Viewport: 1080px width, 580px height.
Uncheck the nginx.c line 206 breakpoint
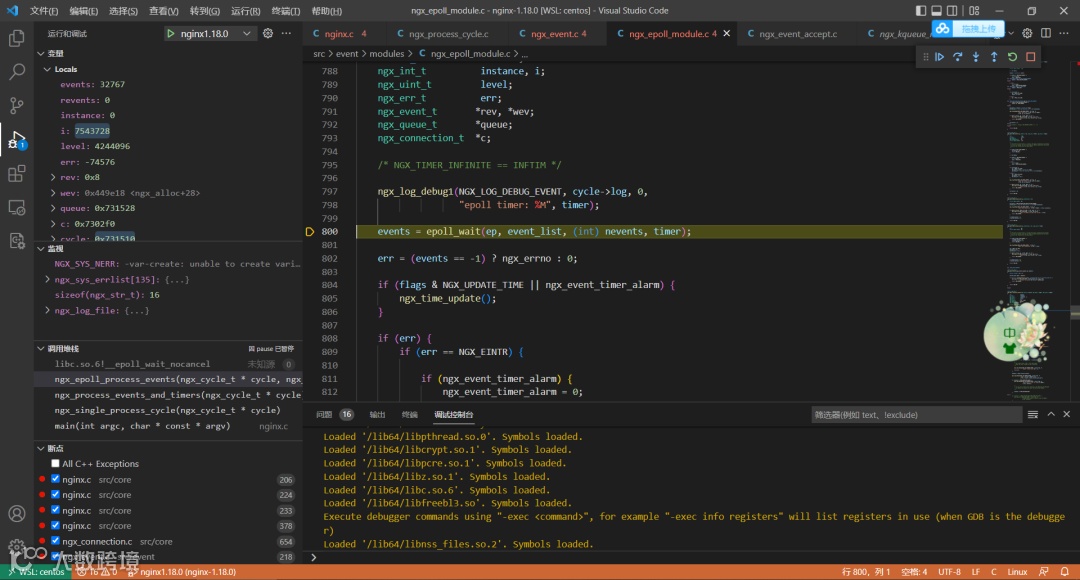[56, 480]
